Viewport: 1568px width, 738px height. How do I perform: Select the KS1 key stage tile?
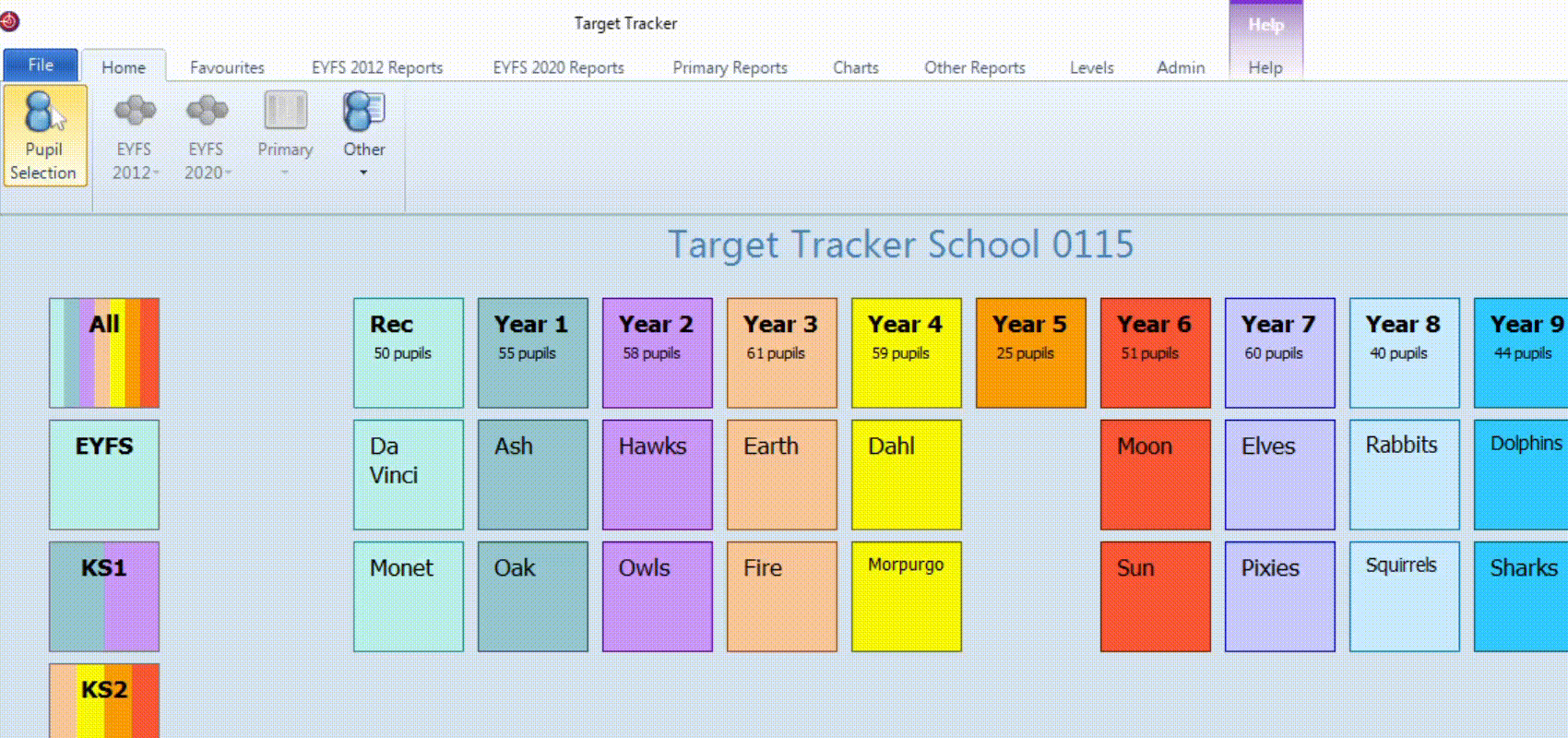click(104, 596)
